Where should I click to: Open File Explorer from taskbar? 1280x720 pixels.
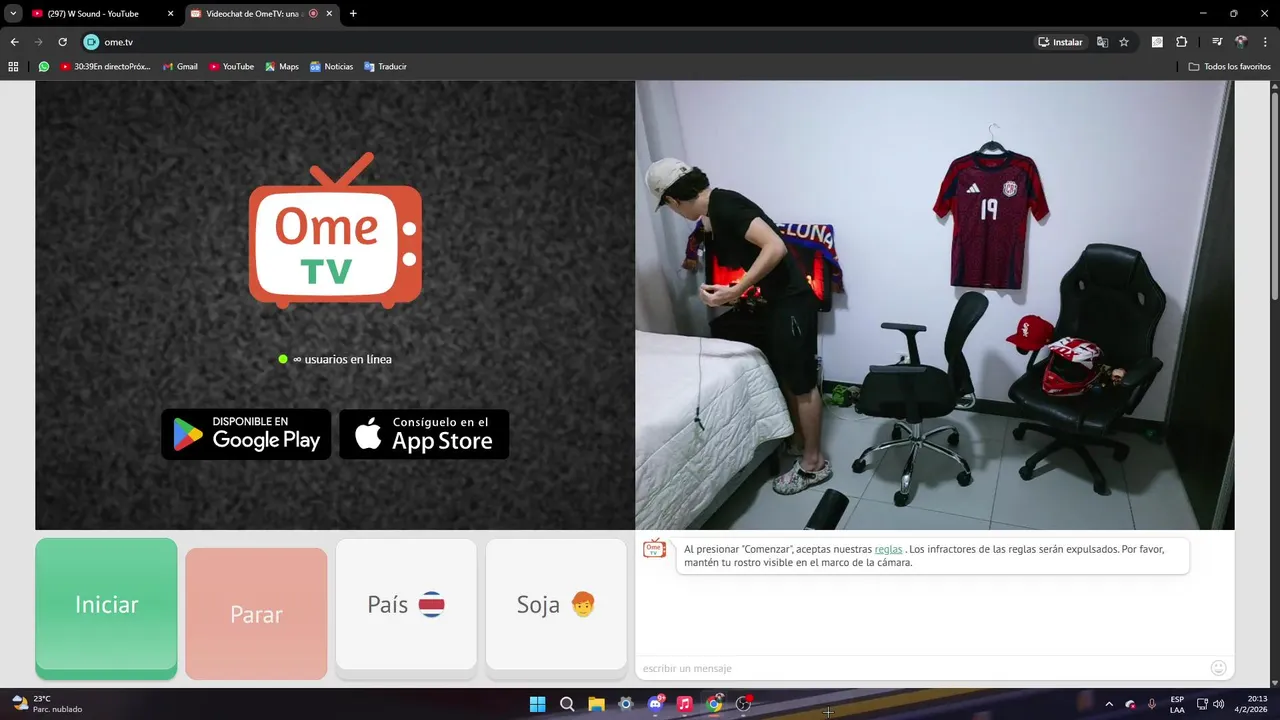coord(596,704)
